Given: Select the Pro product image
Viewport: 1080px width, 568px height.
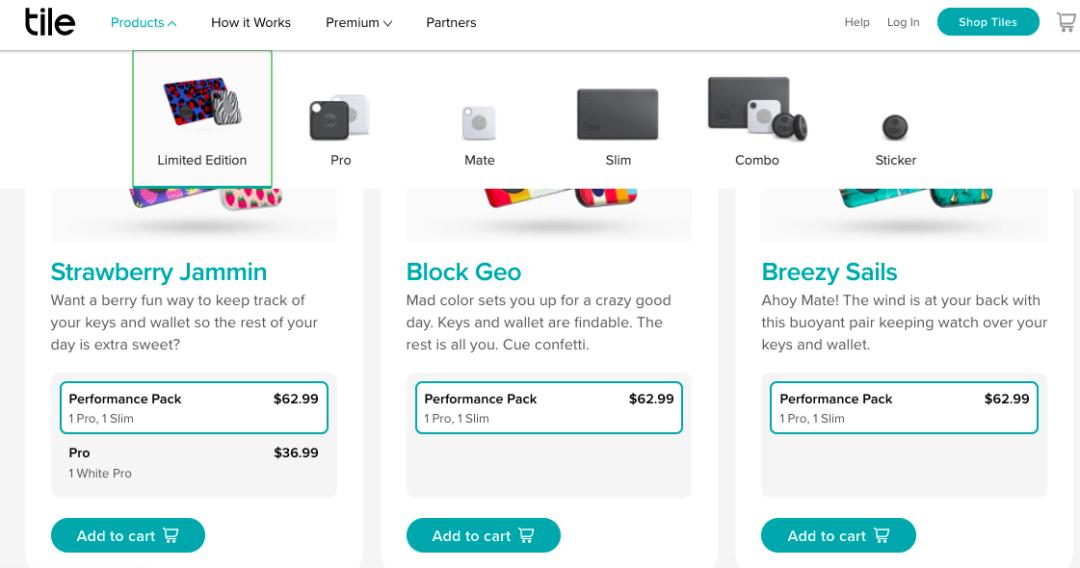Looking at the screenshot, I should [x=340, y=120].
